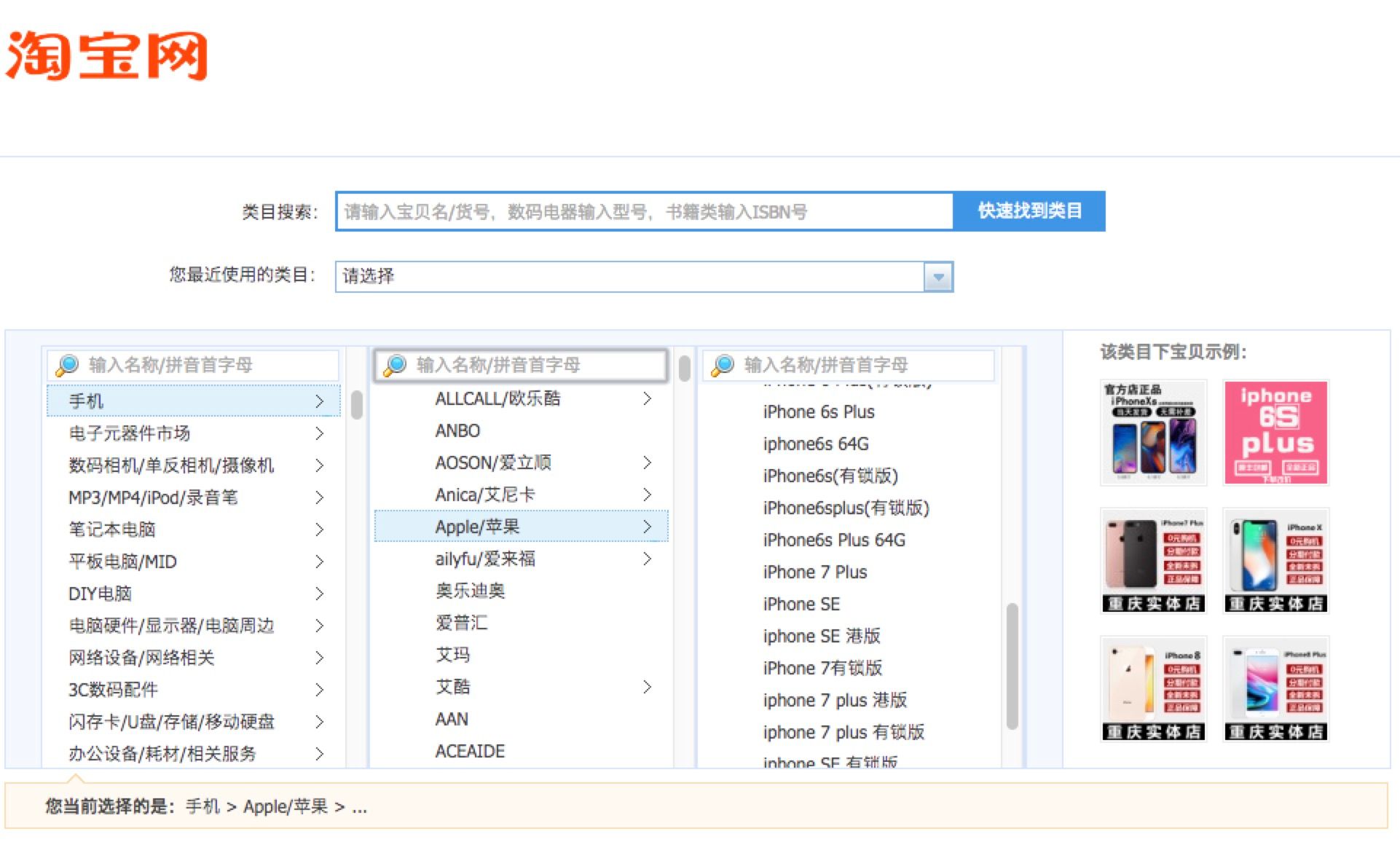Open iPhone X 重庆实体店 thumbnail

pyautogui.click(x=1276, y=561)
